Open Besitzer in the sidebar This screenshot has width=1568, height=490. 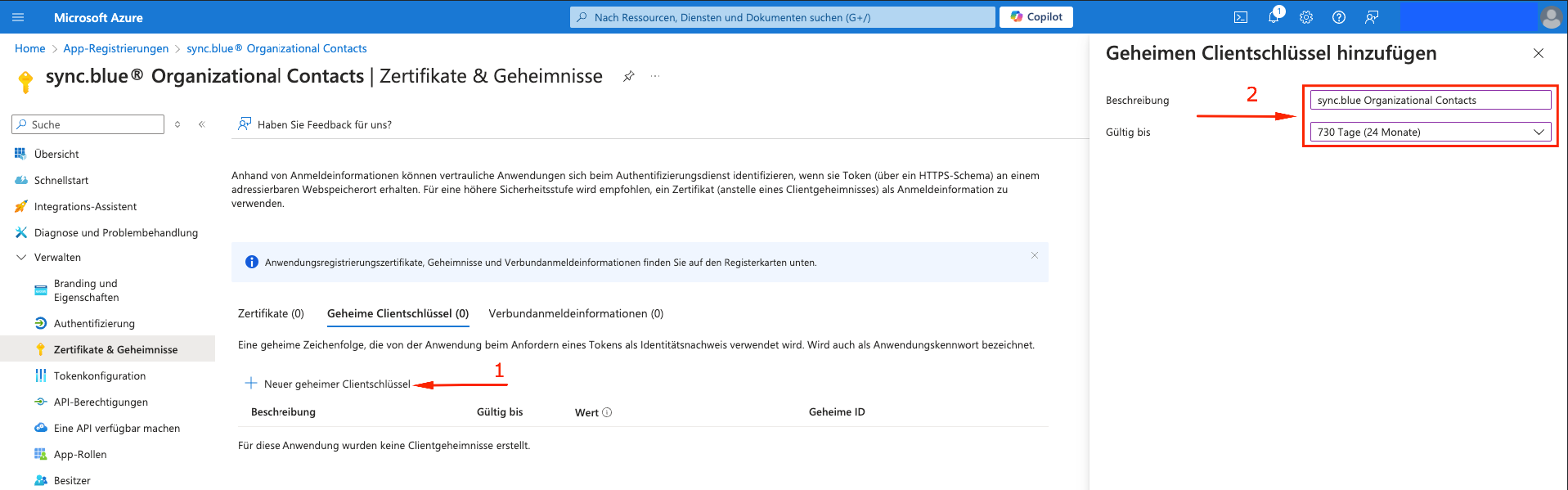(72, 480)
